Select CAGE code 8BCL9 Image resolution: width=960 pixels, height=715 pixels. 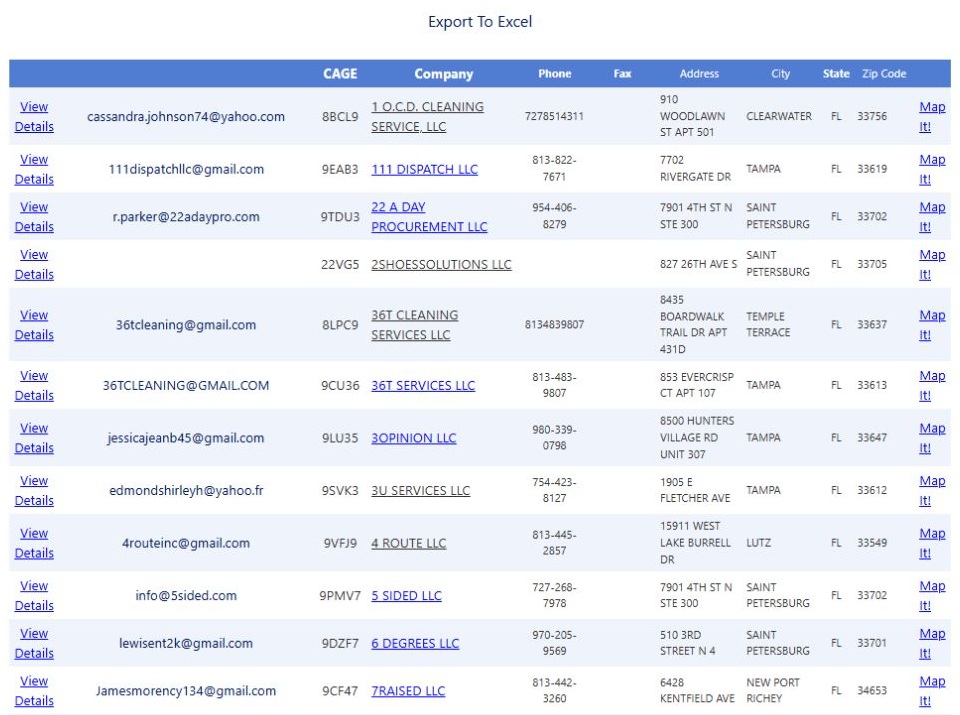(x=340, y=116)
